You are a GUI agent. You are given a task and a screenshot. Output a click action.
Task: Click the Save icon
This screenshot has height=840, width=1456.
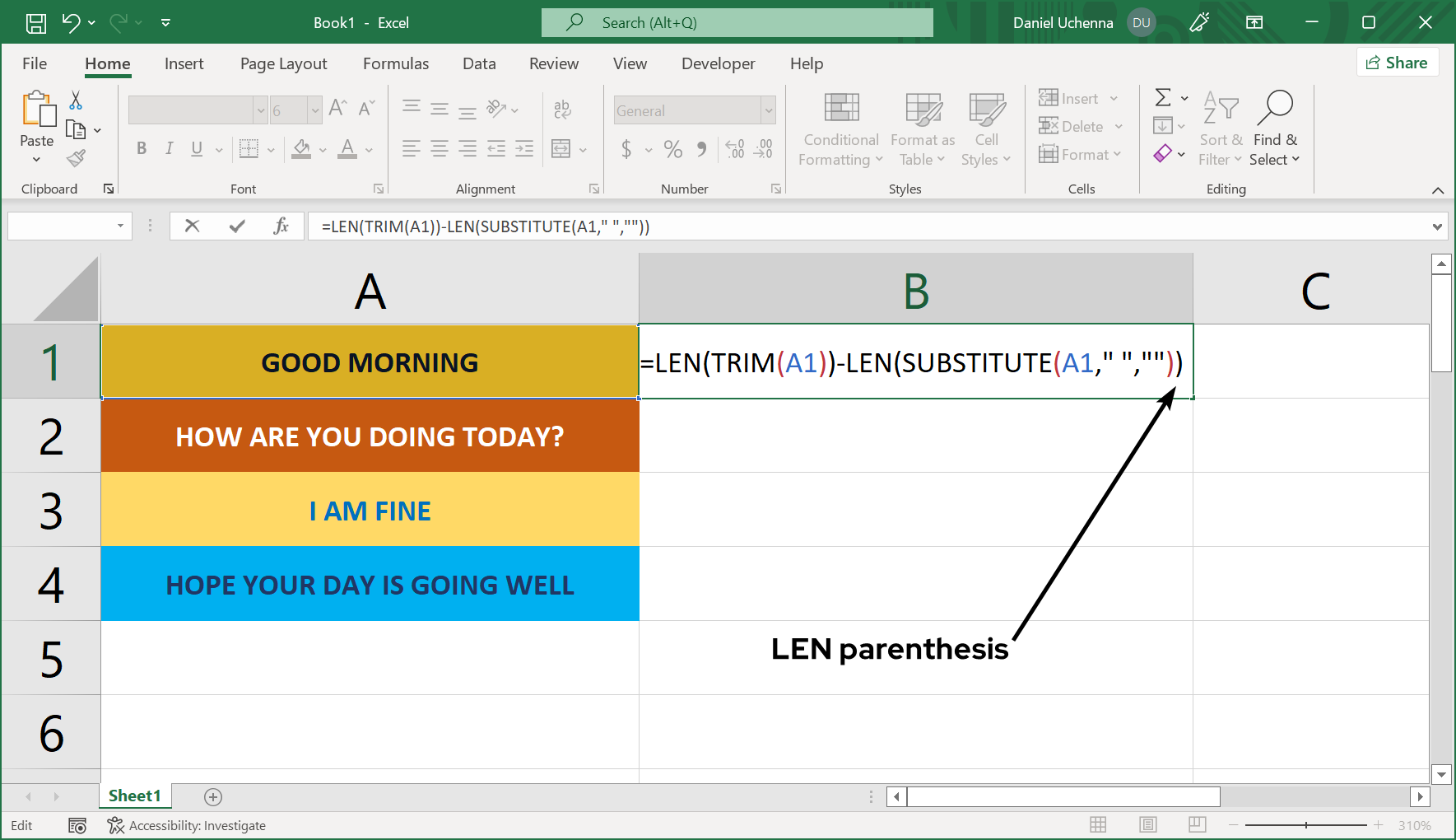click(35, 22)
